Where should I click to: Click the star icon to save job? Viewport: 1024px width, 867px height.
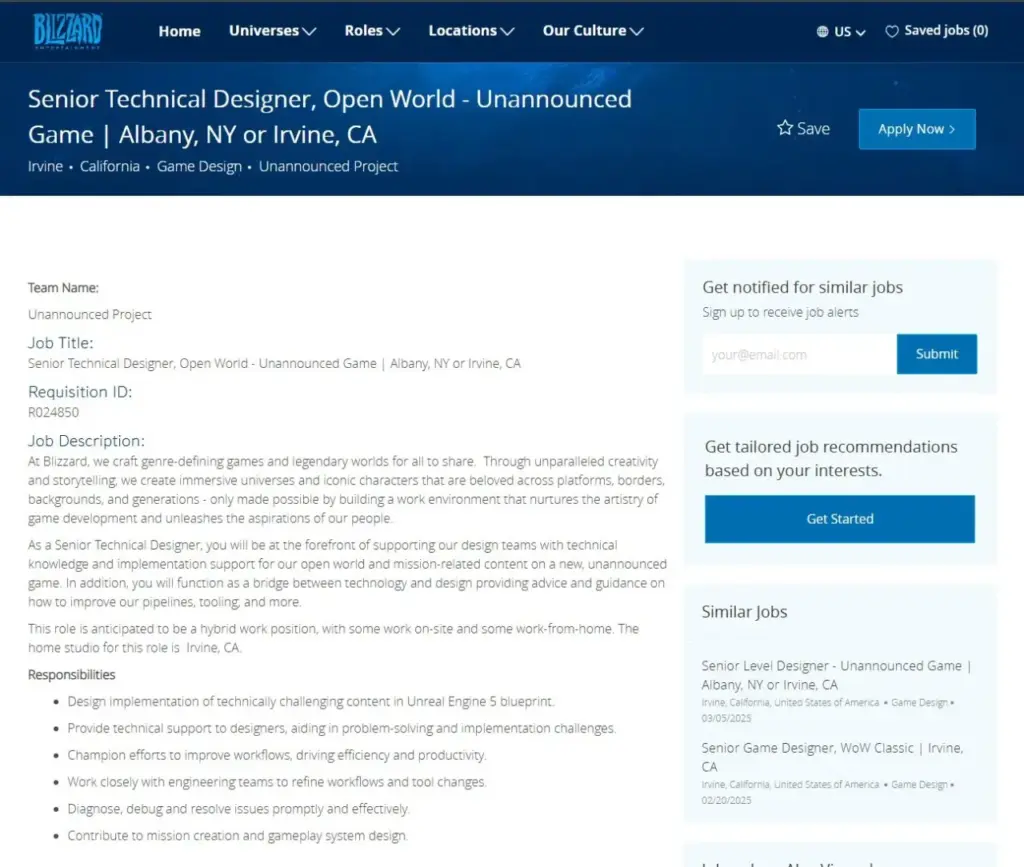[x=785, y=128]
